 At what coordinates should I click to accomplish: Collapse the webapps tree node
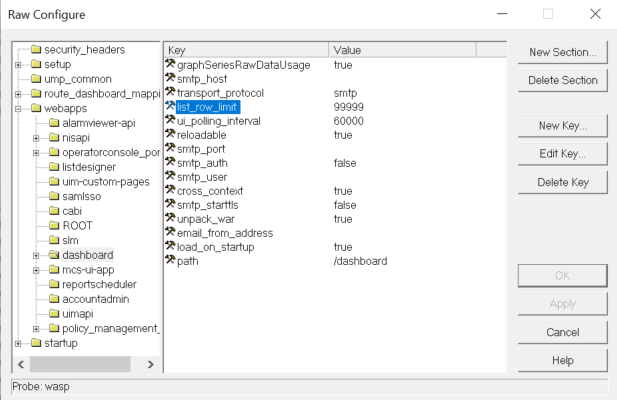19,108
